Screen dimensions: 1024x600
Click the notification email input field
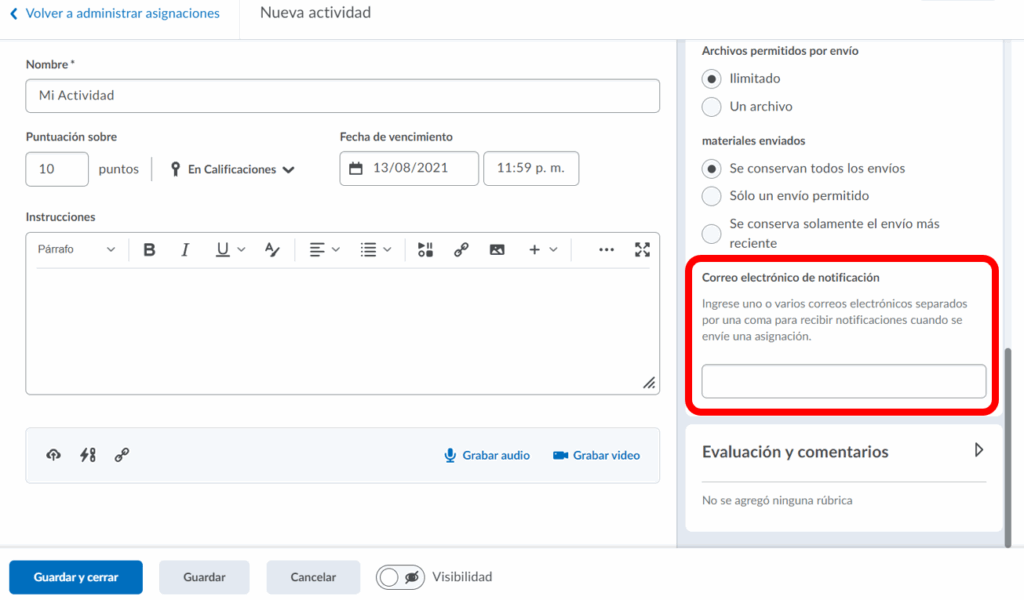tap(843, 381)
